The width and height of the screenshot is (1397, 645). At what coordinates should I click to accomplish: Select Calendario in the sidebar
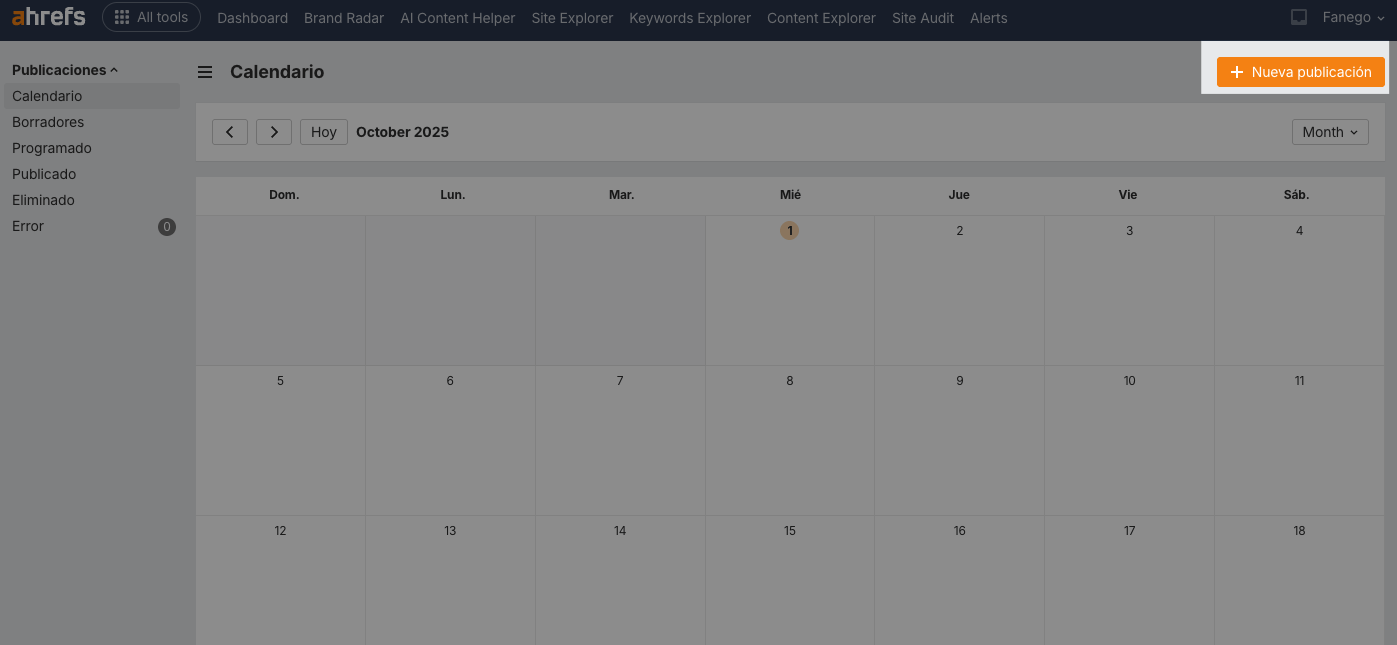point(92,96)
